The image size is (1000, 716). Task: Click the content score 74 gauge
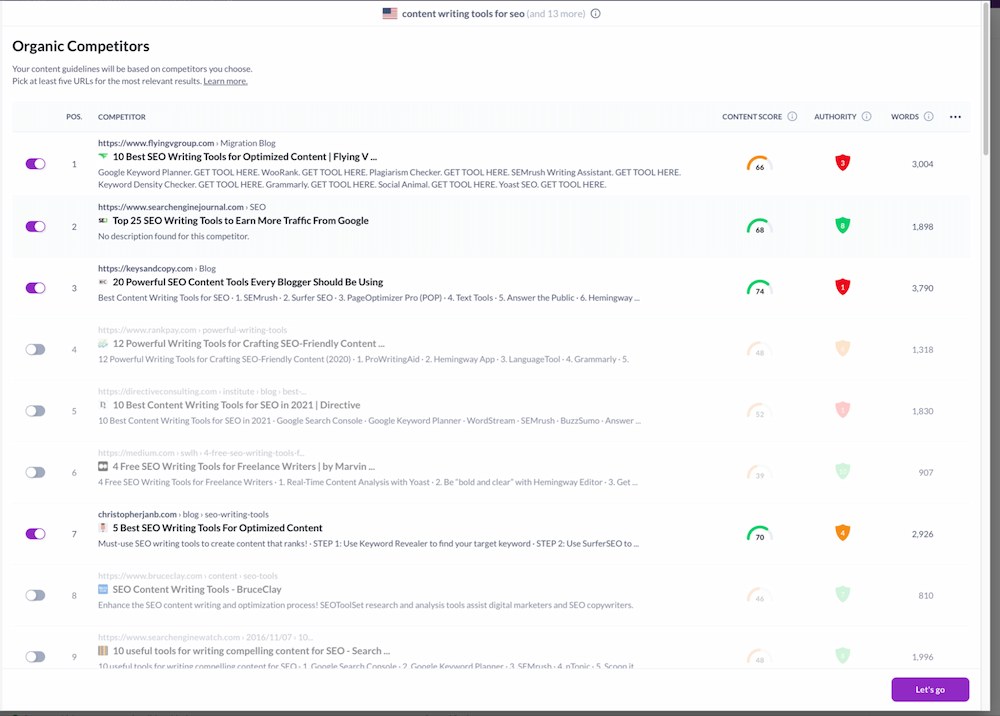coord(760,288)
